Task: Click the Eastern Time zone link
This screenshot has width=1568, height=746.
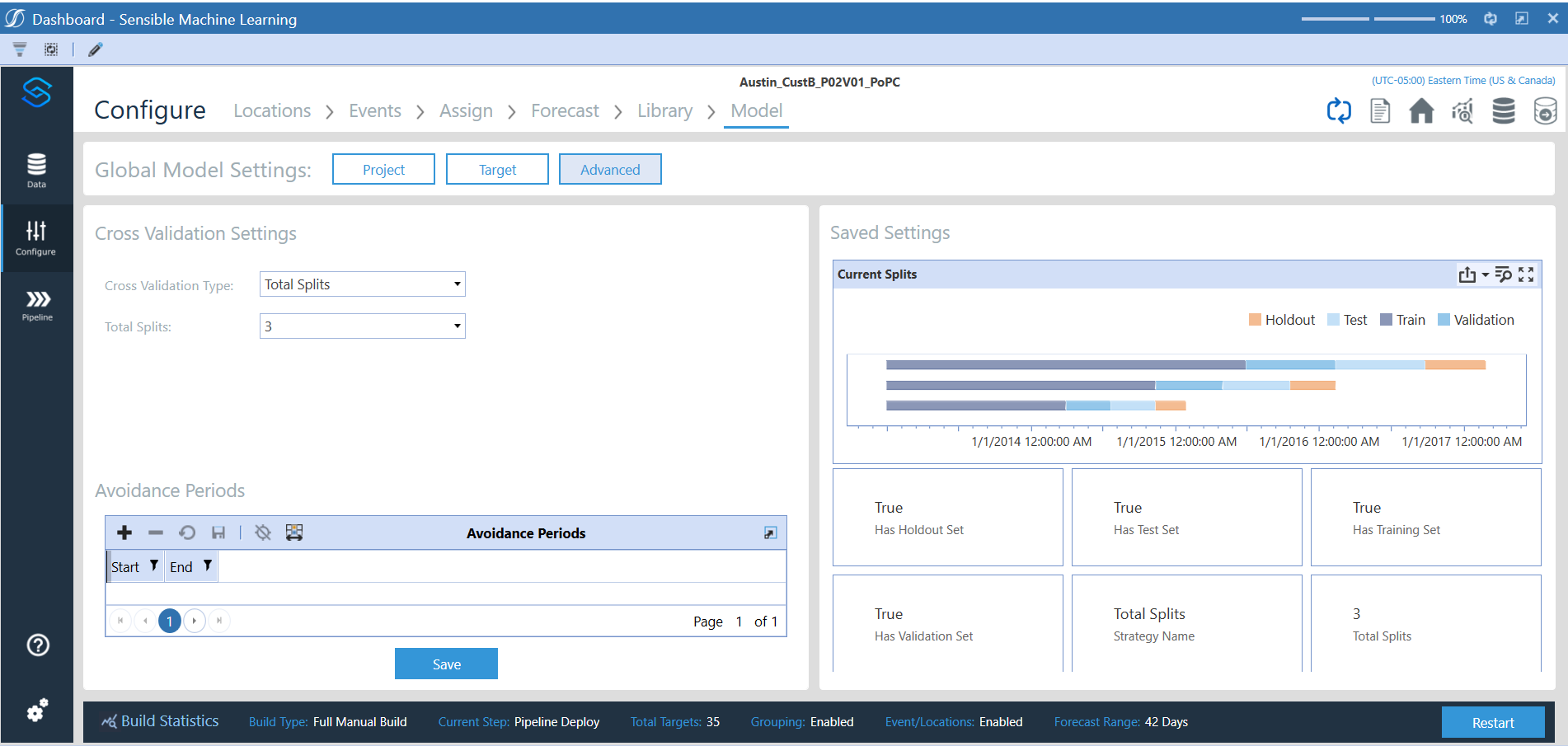Action: point(1463,81)
